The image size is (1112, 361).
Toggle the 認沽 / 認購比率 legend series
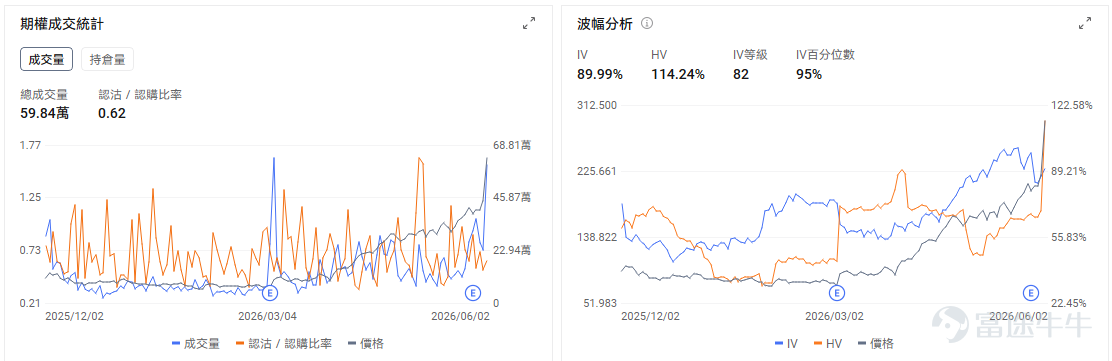(x=284, y=343)
